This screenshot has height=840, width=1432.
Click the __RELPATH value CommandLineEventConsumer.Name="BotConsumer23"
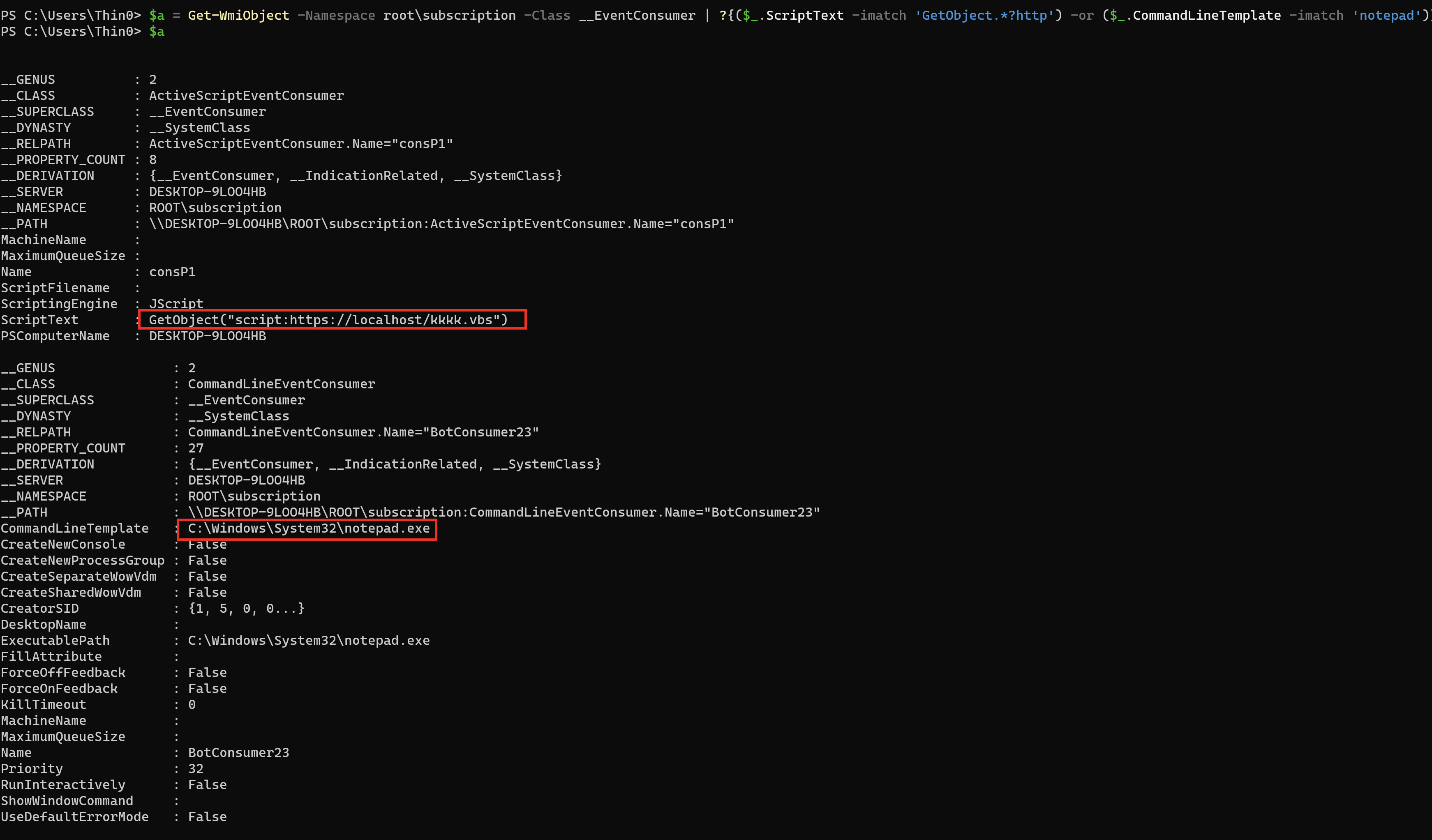(364, 432)
